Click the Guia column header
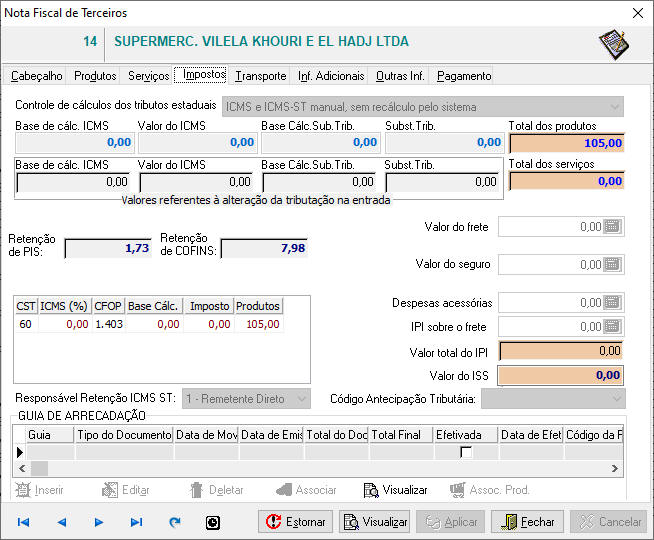Screen dimensions: 654x540 click(x=50, y=435)
